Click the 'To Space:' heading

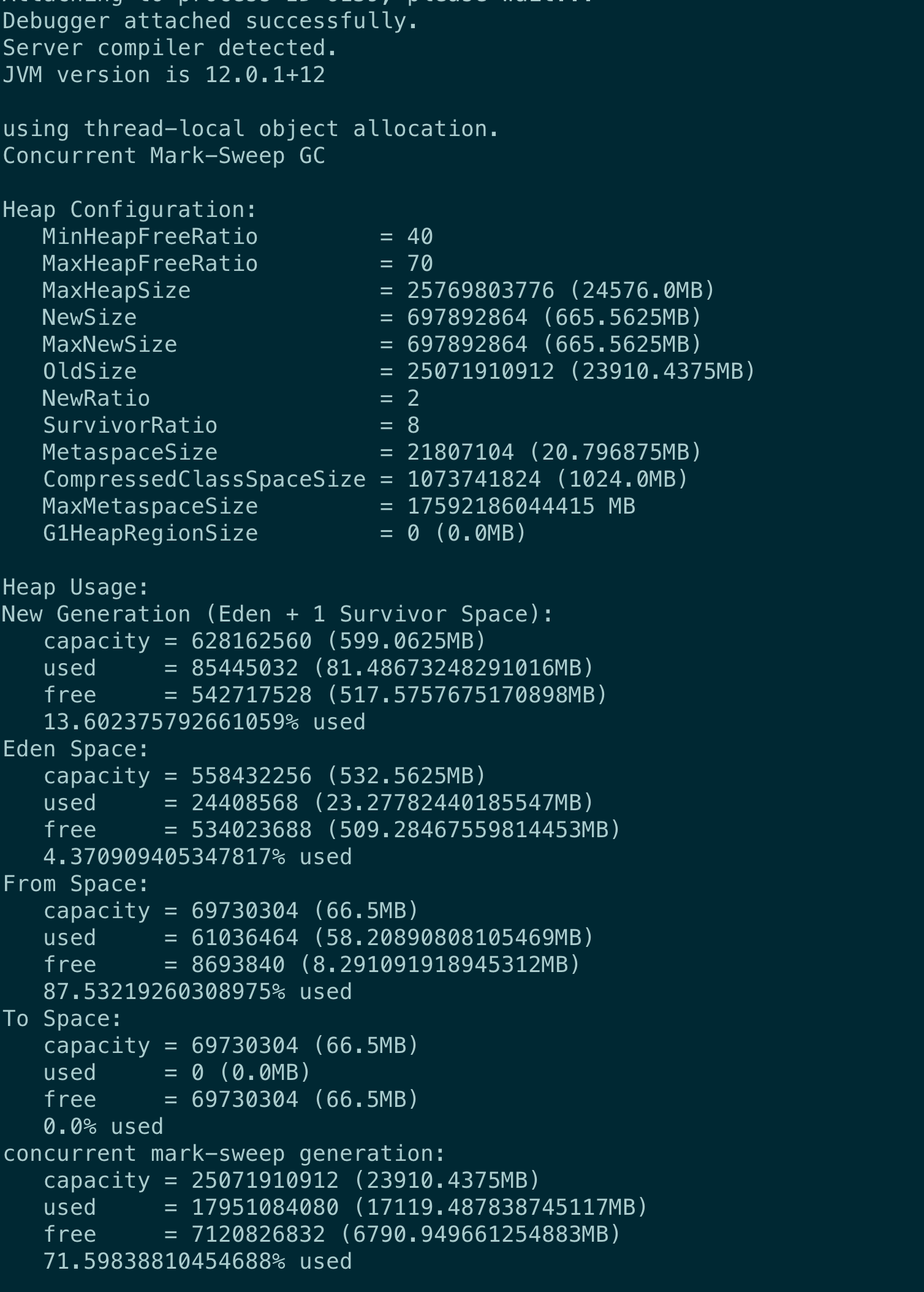62,1019
